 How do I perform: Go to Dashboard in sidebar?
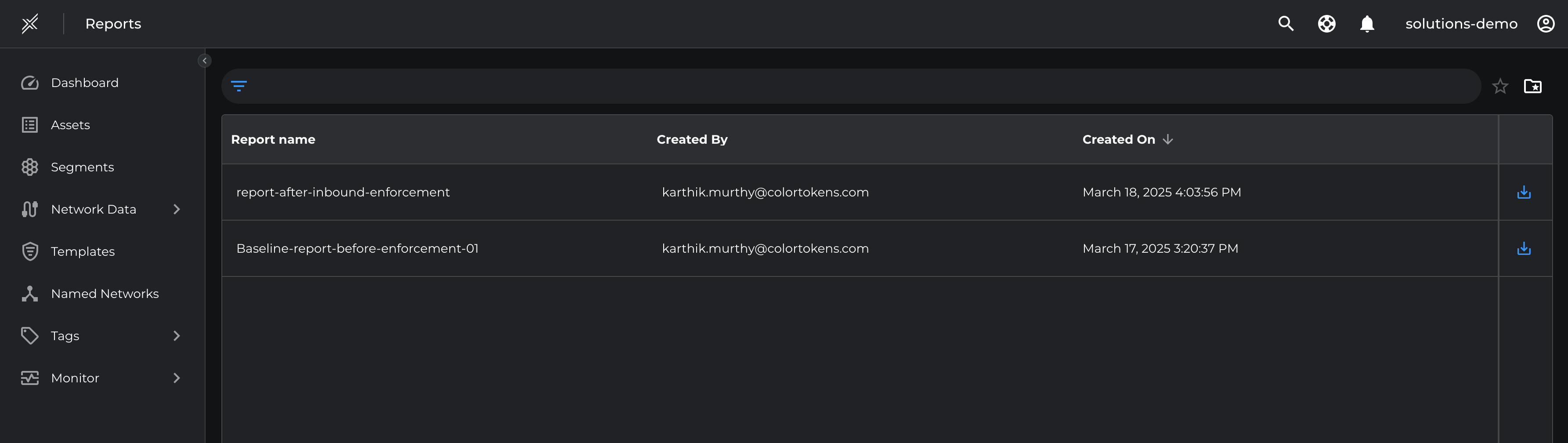tap(85, 83)
